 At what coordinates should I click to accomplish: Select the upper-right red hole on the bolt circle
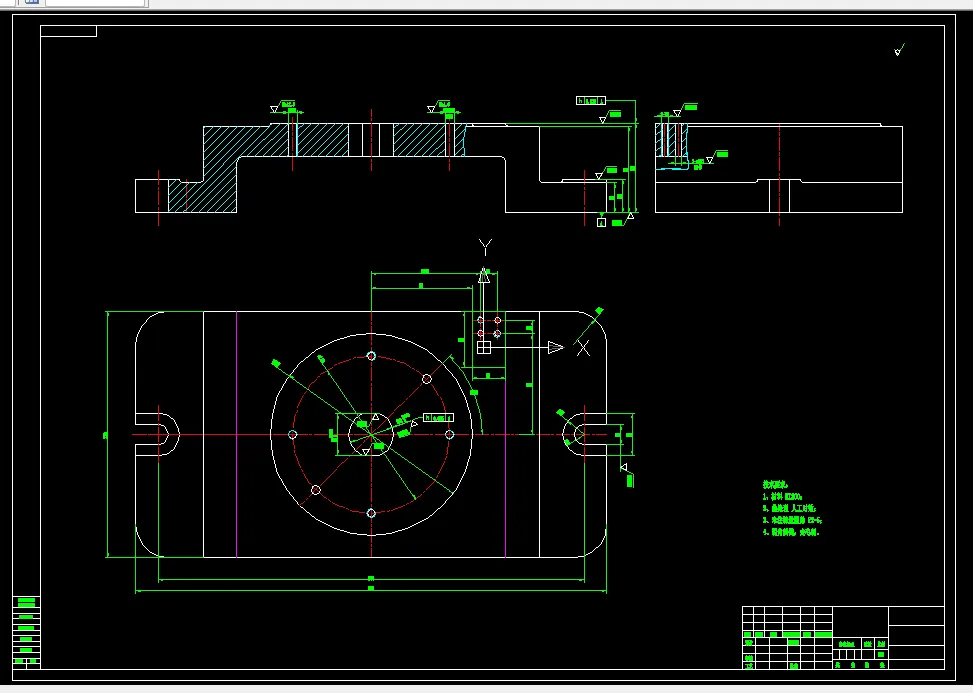427,378
